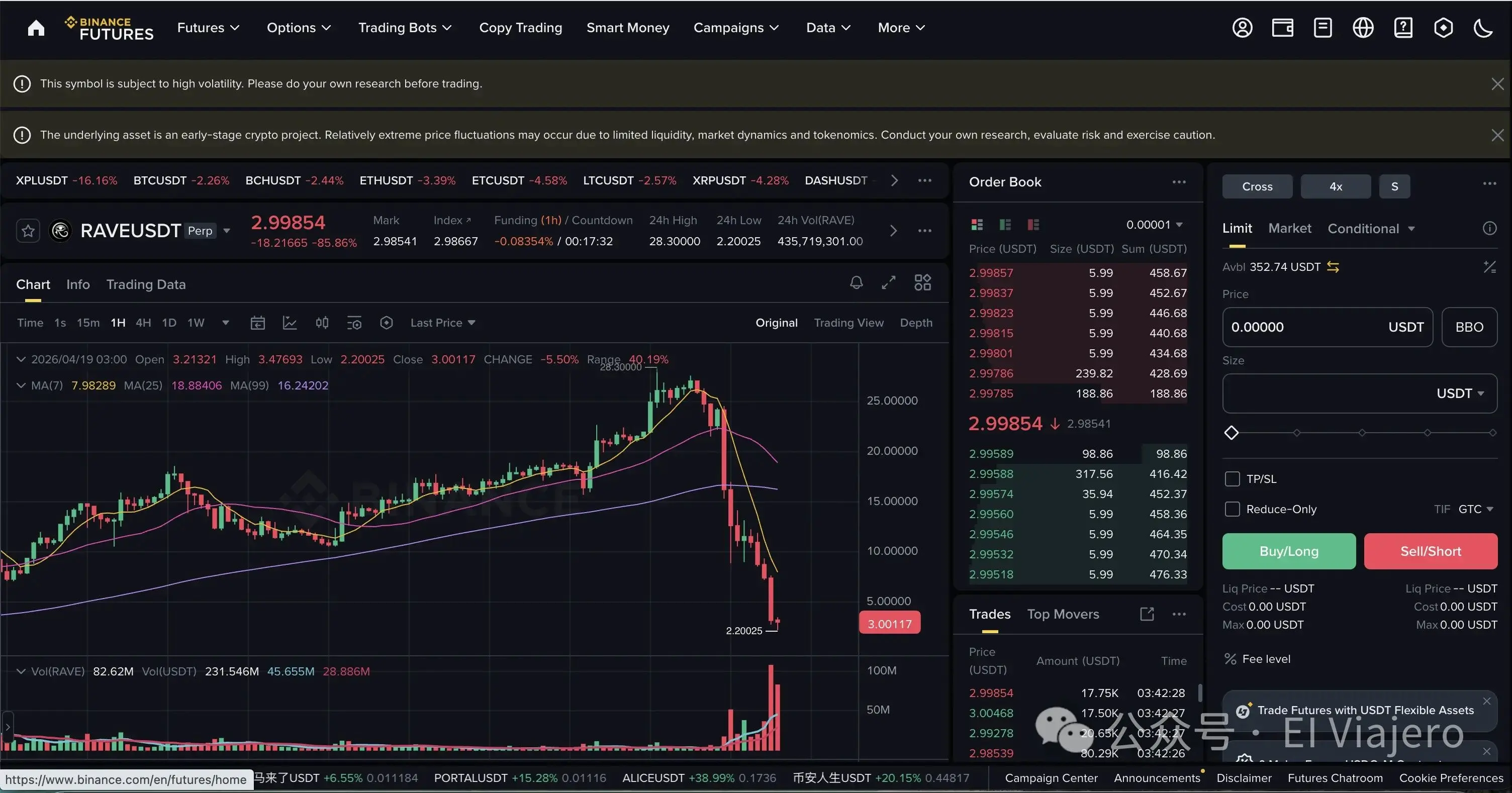Enable the TP/SL checkbox
1512x793 pixels.
(1232, 478)
